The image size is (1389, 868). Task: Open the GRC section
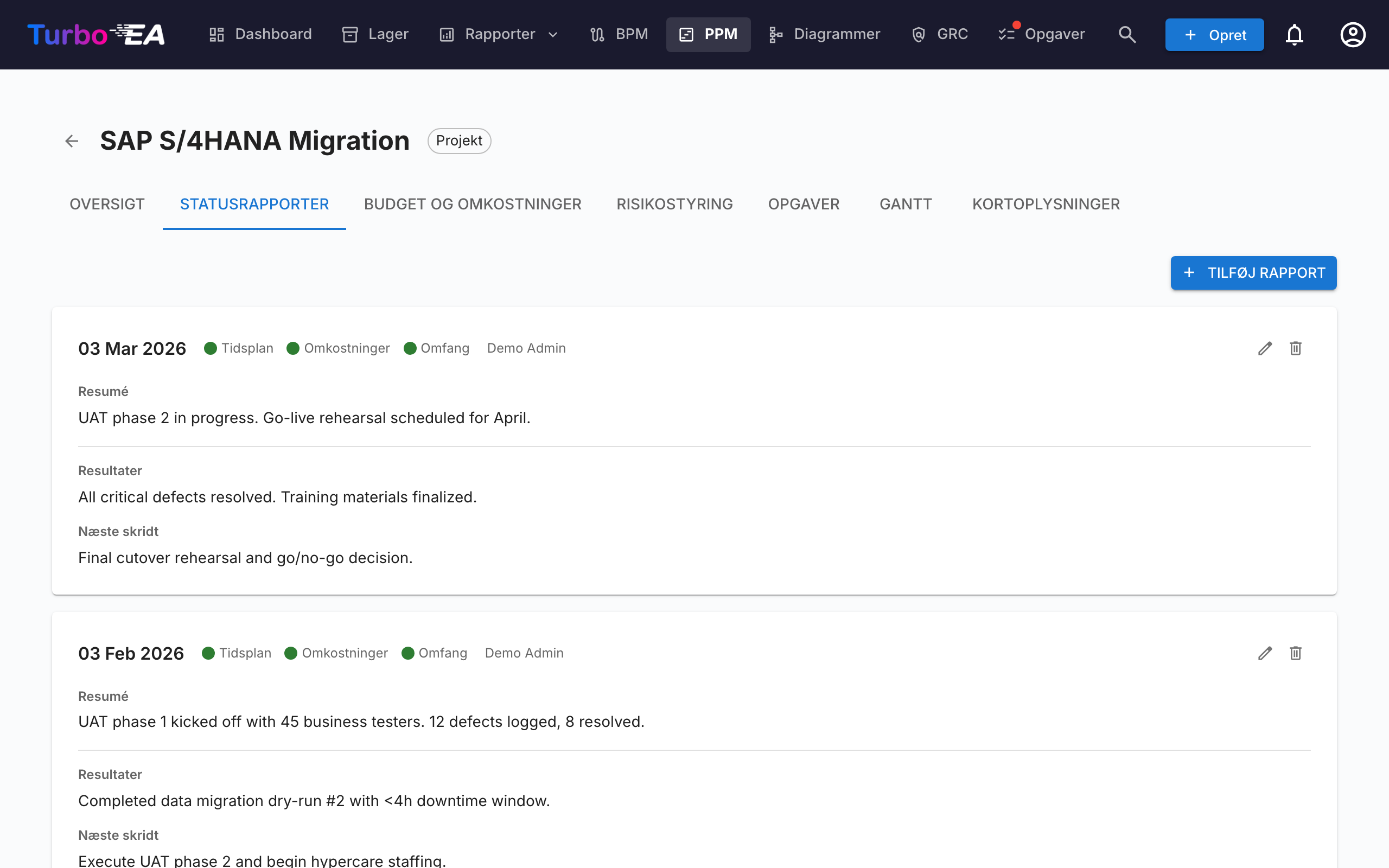click(940, 34)
